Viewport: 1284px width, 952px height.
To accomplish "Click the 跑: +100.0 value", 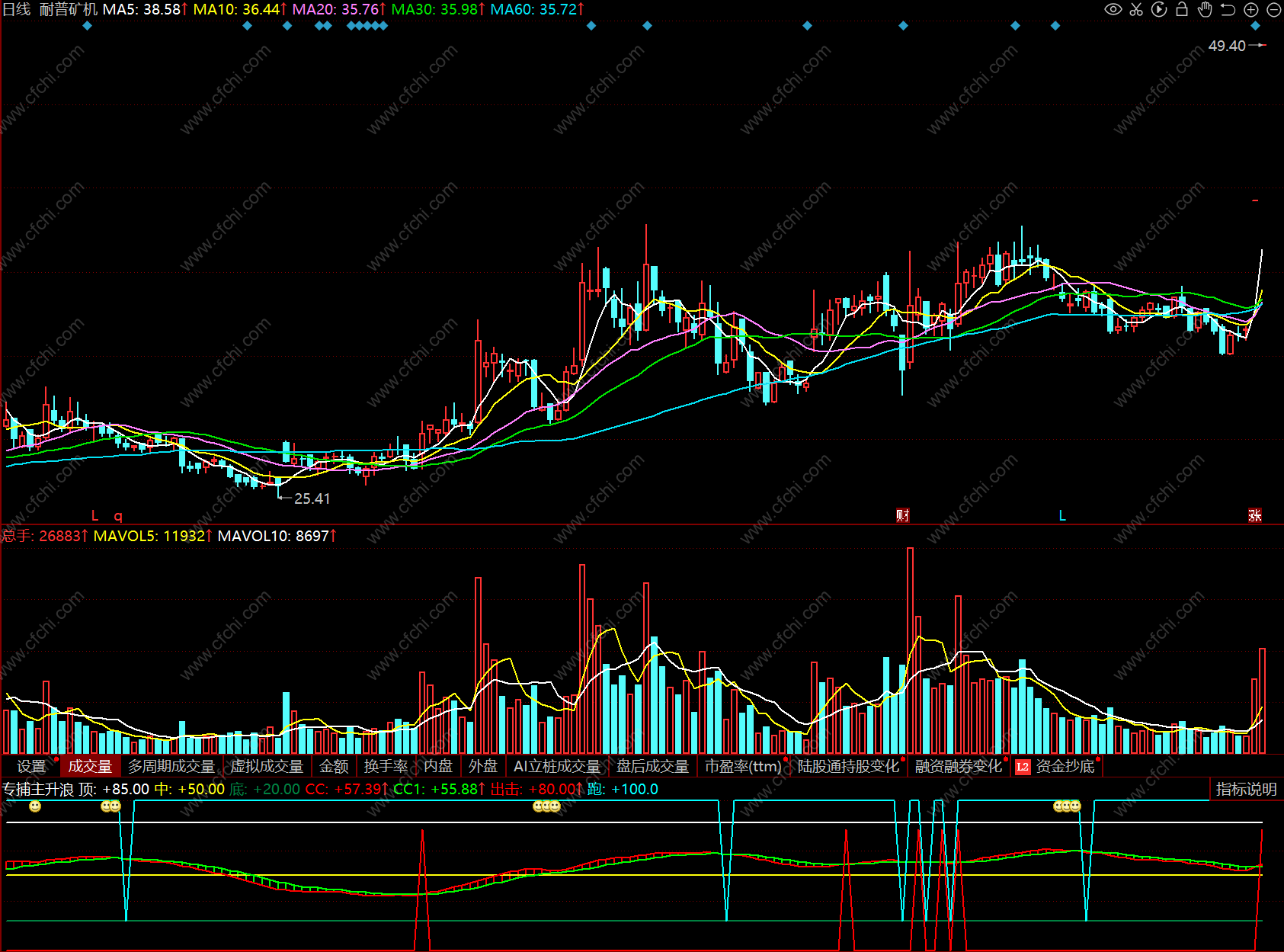I will point(623,789).
